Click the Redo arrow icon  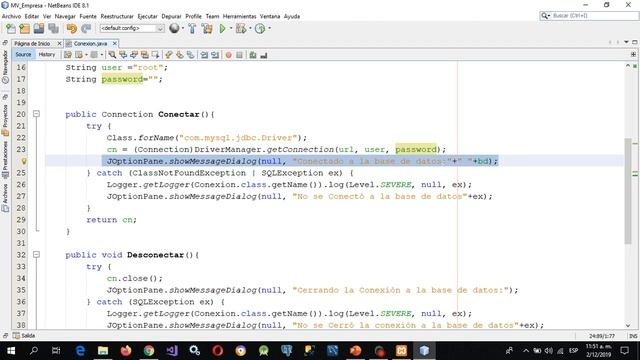tap(86, 29)
